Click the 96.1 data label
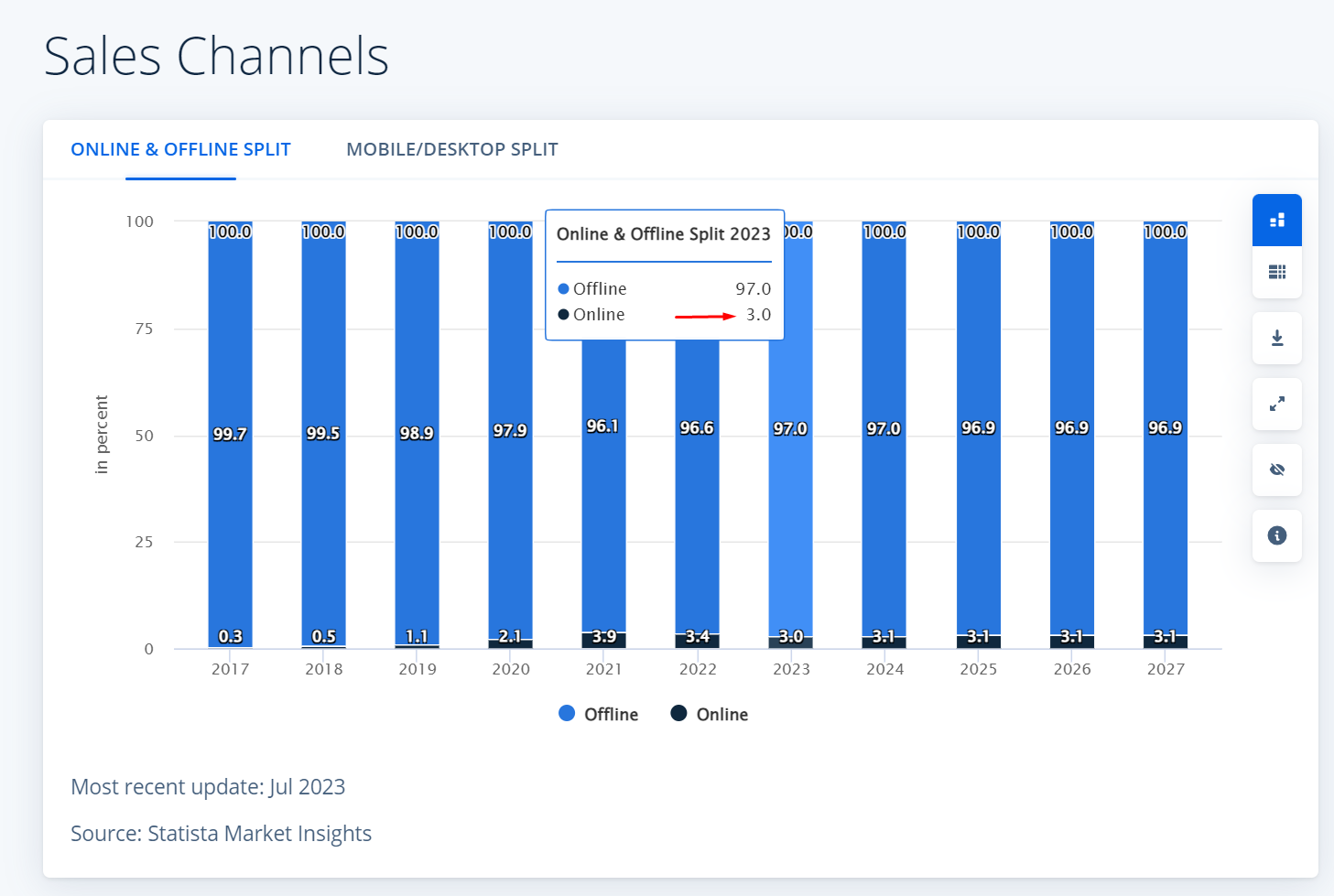1334x896 pixels. point(602,426)
